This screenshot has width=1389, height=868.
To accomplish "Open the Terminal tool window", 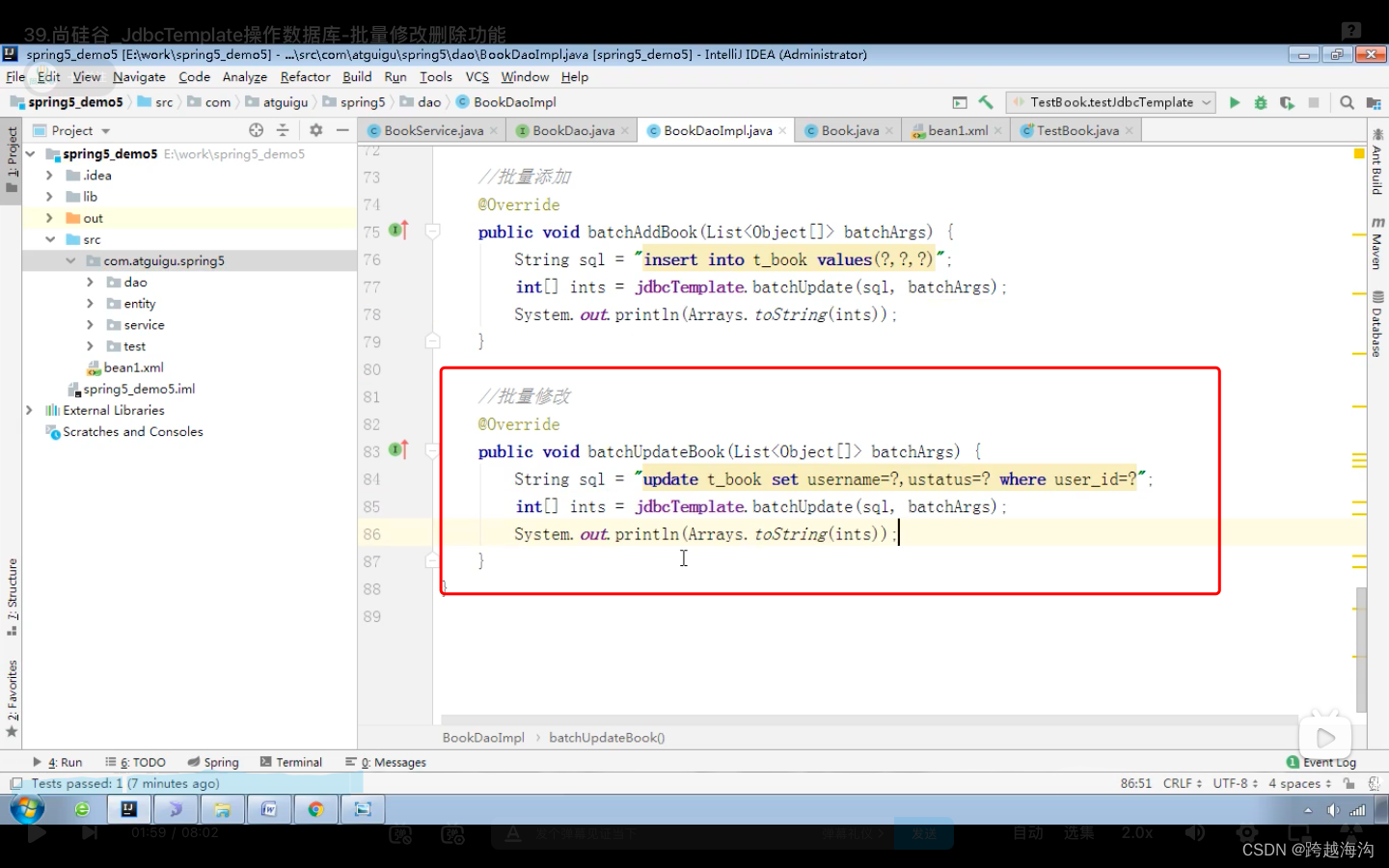I will [291, 762].
